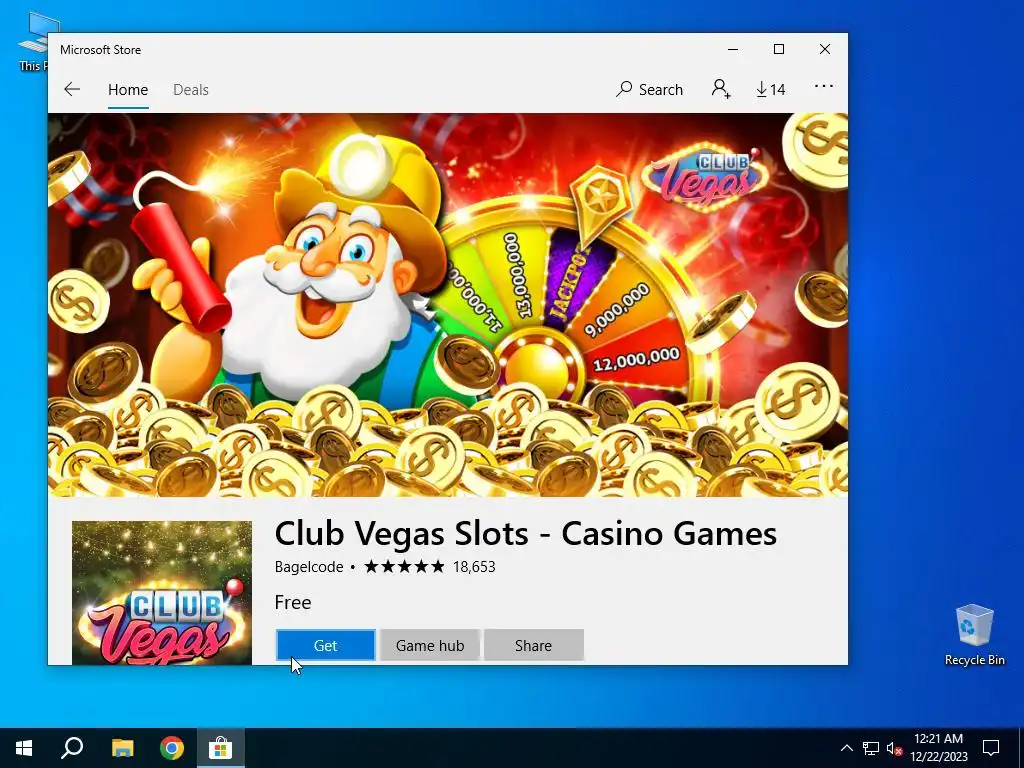
Task: Click the Share button
Action: click(534, 645)
